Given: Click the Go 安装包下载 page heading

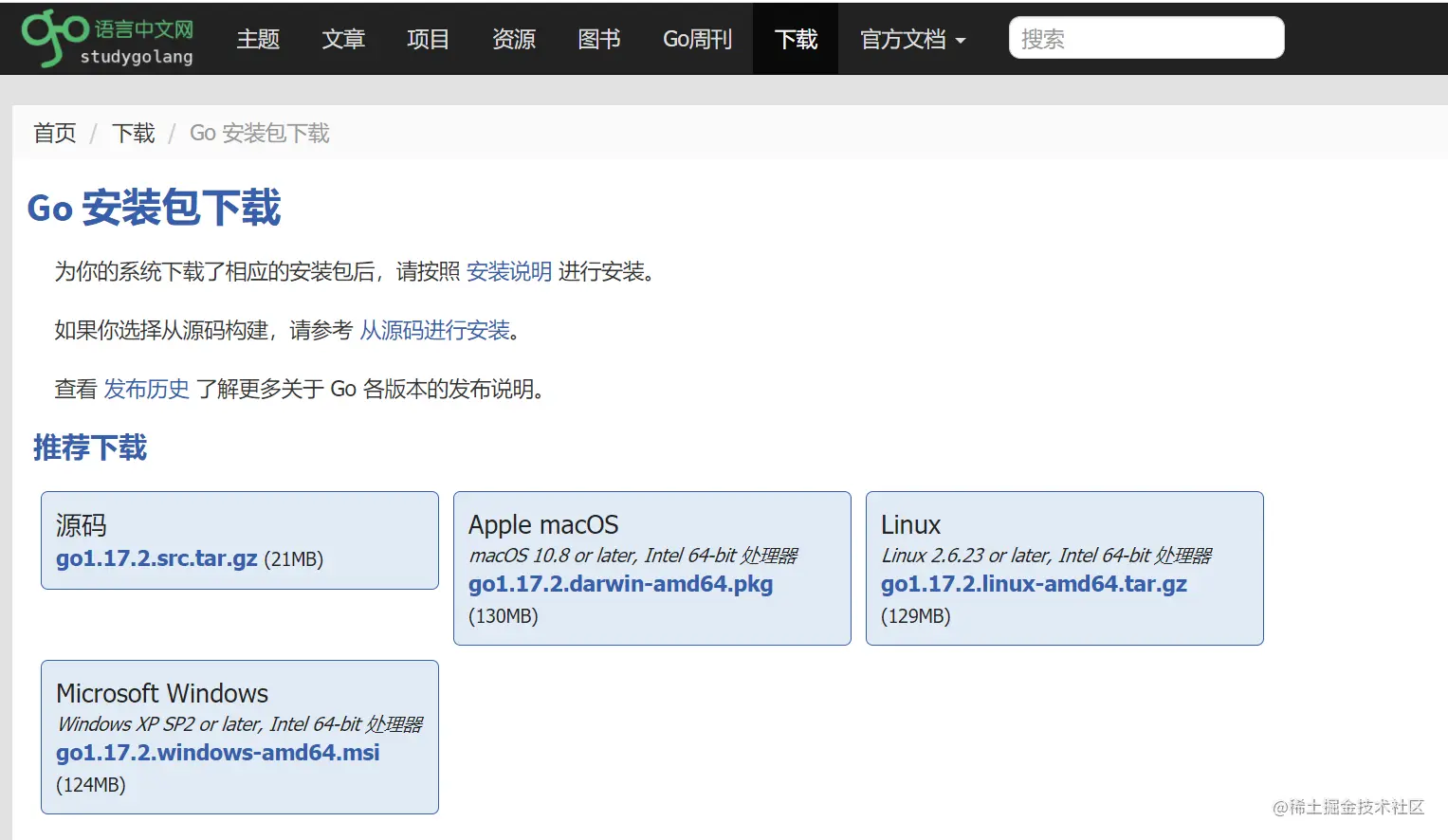Looking at the screenshot, I should click(x=155, y=208).
